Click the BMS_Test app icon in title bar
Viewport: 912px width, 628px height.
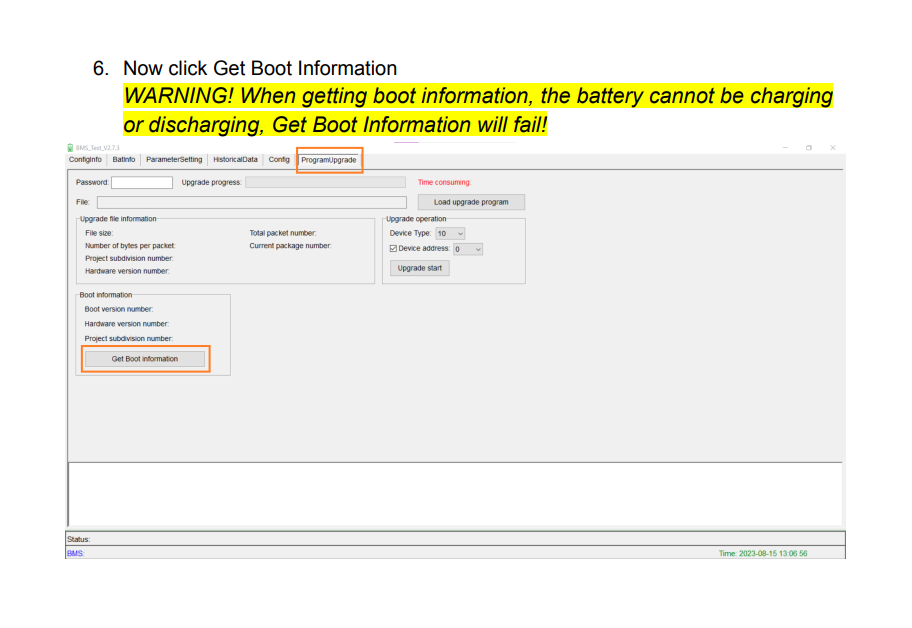point(70,148)
